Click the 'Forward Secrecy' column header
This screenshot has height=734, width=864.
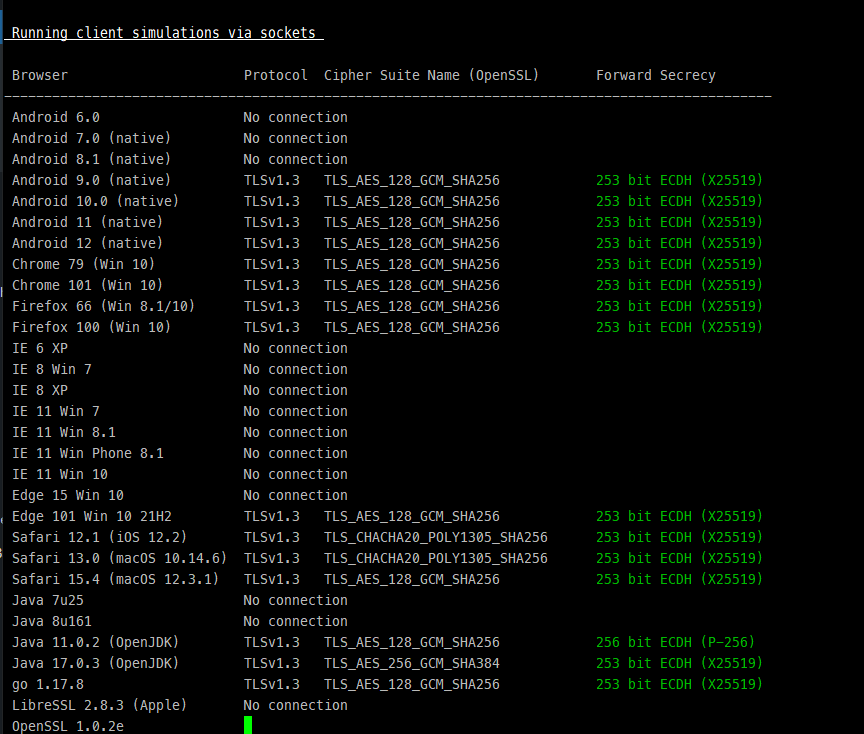[656, 75]
